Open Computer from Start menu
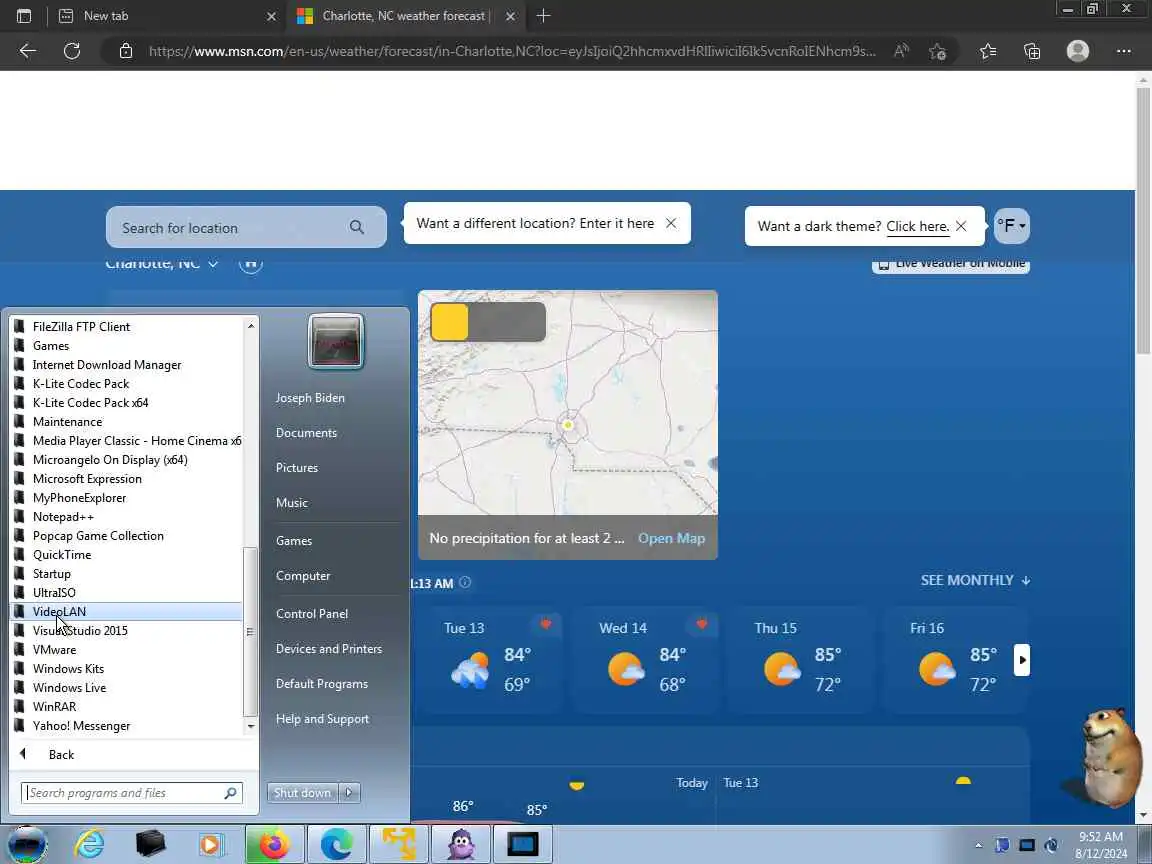 pyautogui.click(x=303, y=575)
